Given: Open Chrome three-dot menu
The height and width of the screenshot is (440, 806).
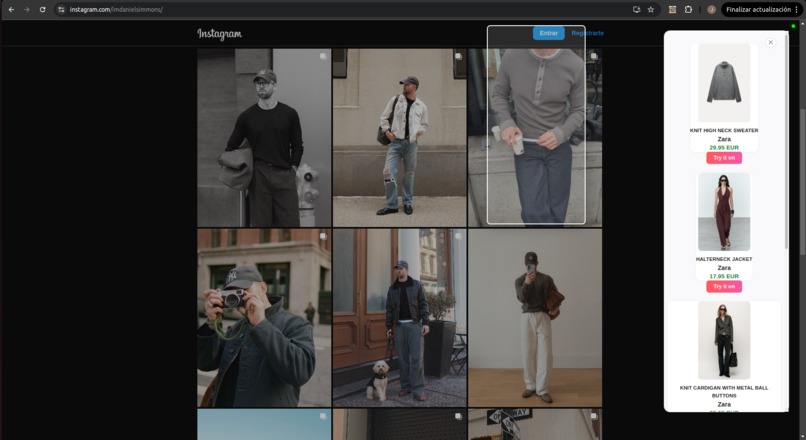Looking at the screenshot, I should point(797,9).
